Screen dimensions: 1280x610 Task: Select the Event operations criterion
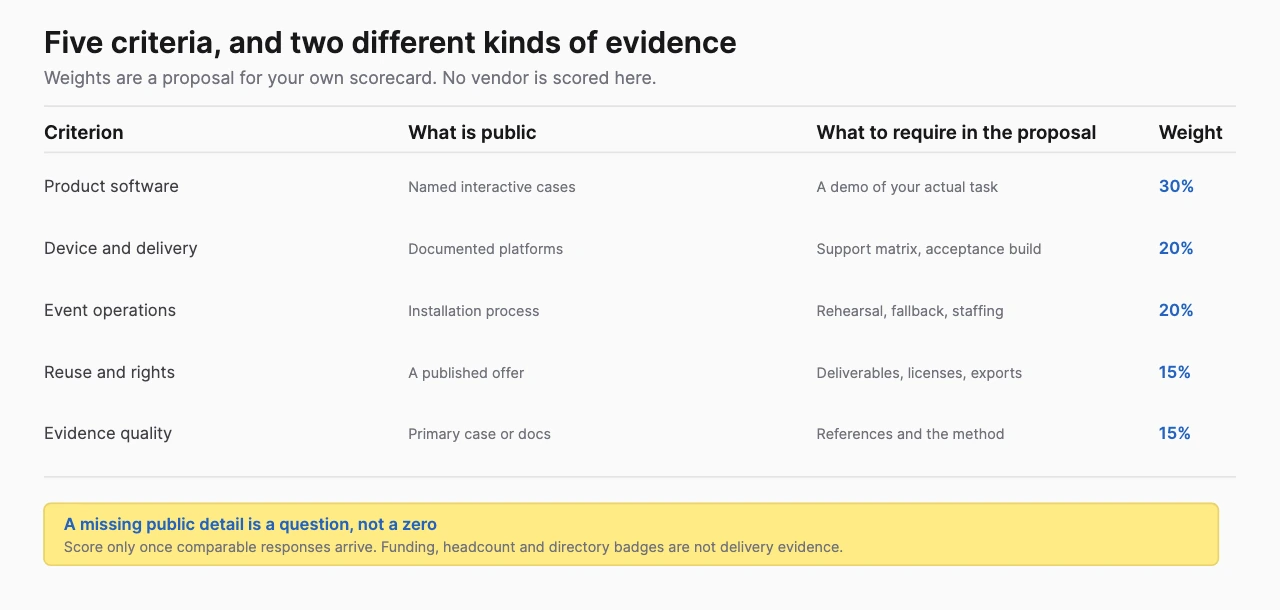coord(110,310)
